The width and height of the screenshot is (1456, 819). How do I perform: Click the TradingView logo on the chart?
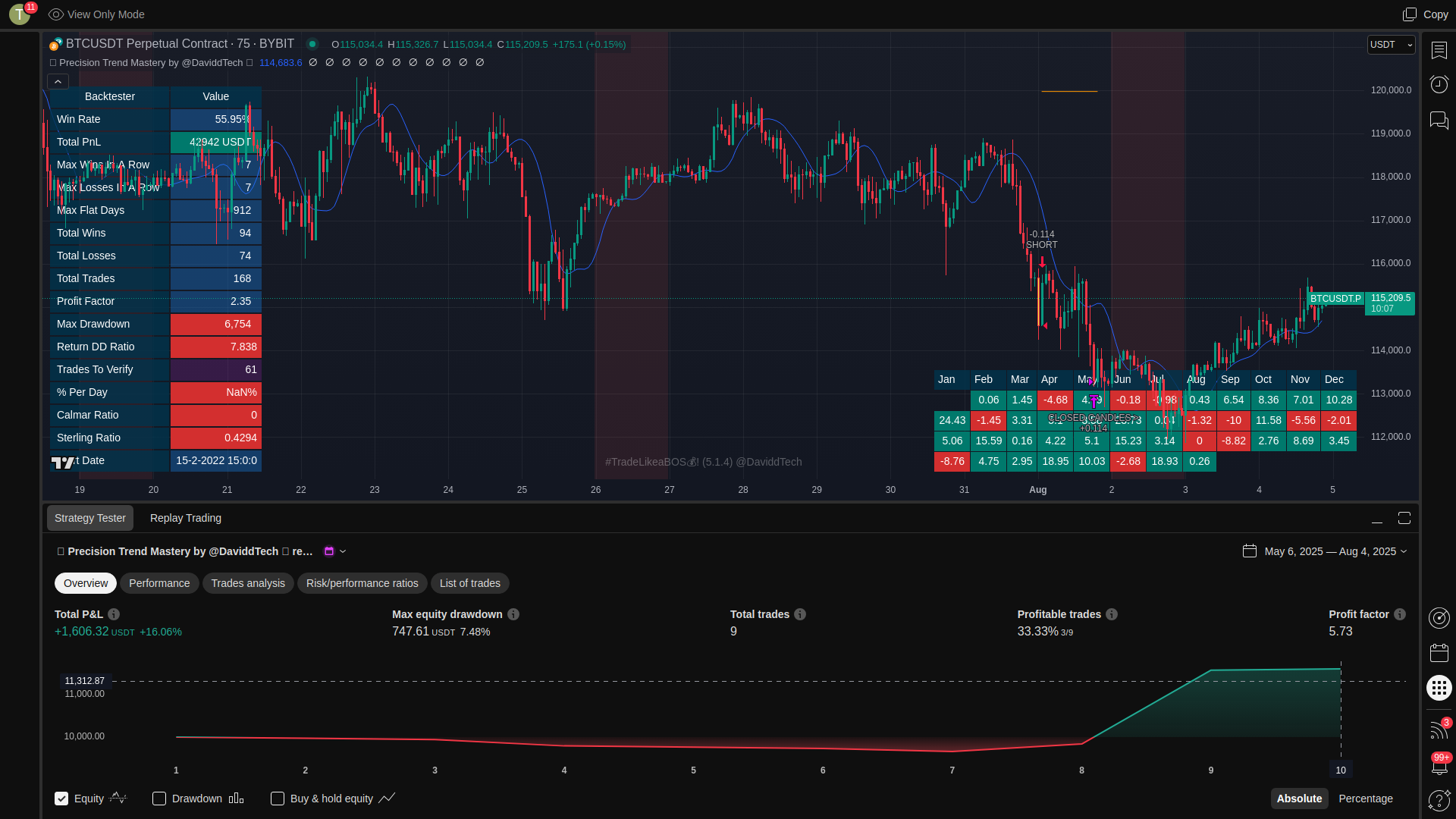[63, 462]
